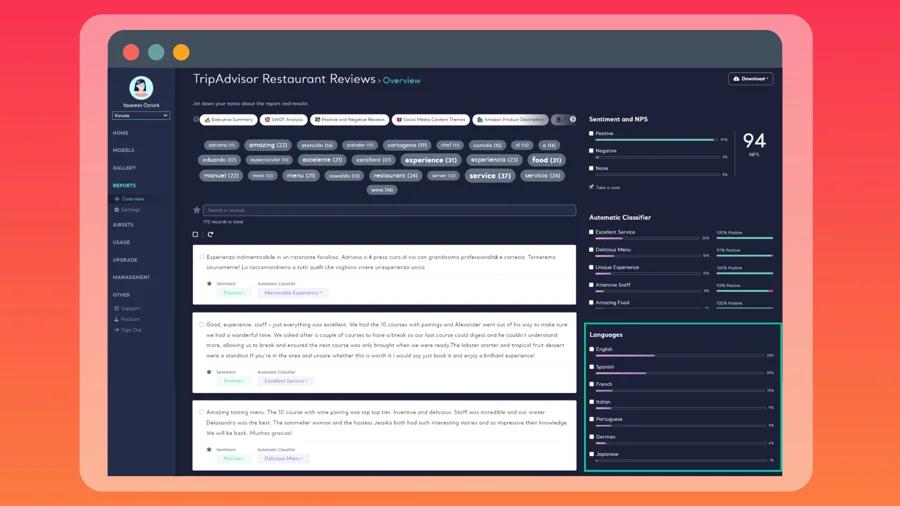Open the Overview eye icon under Reports

(117, 199)
